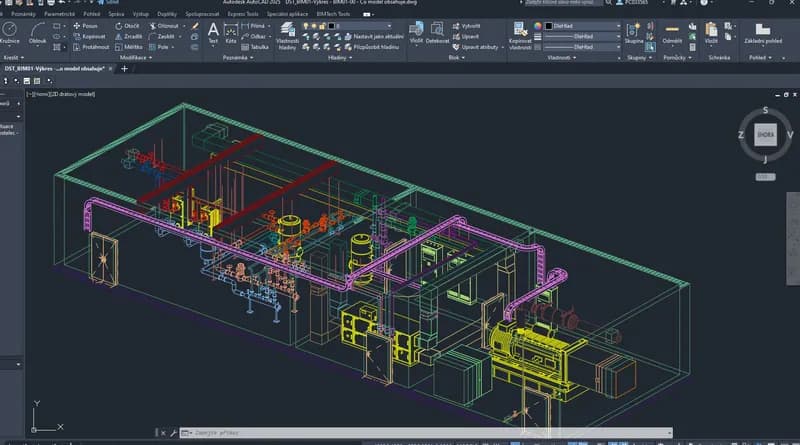Click Nastavit jako aktuální button
This screenshot has width=800, height=445.
(x=374, y=36)
